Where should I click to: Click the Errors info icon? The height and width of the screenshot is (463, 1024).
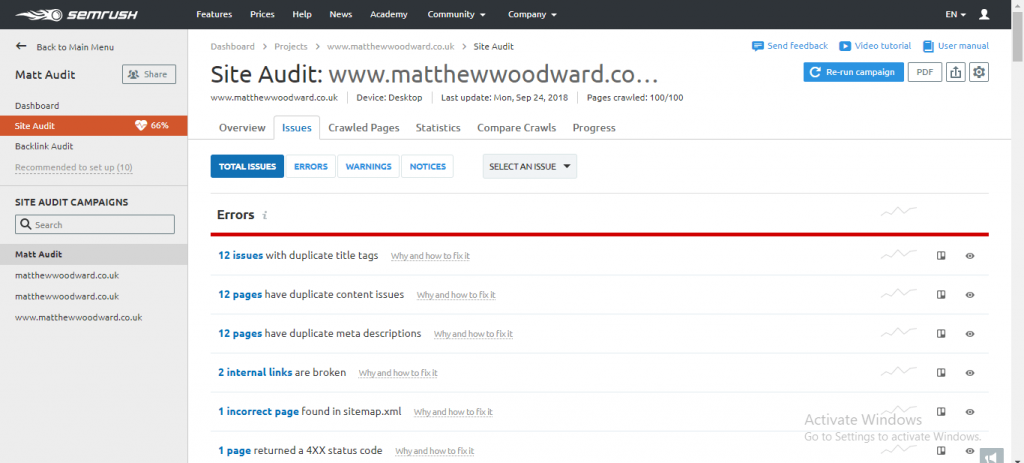265,216
